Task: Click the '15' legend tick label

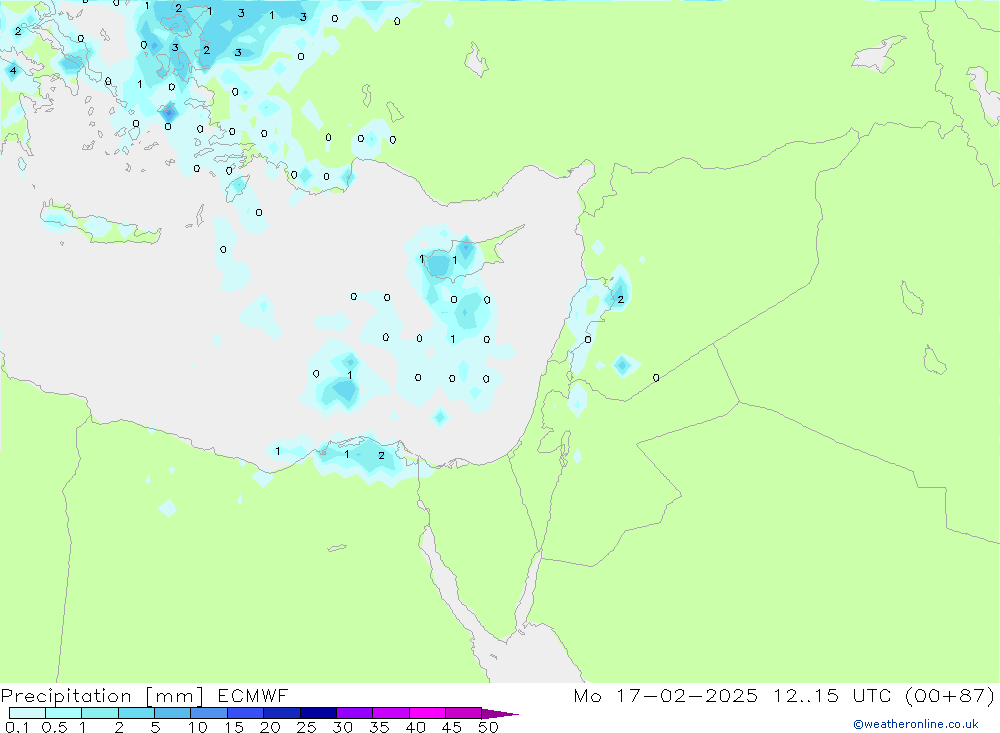Action: (234, 727)
